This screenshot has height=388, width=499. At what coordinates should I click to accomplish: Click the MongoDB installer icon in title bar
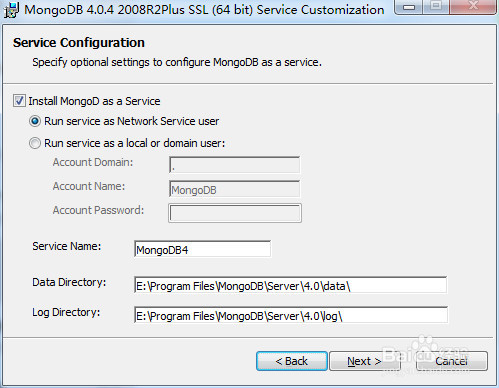[x=11, y=10]
